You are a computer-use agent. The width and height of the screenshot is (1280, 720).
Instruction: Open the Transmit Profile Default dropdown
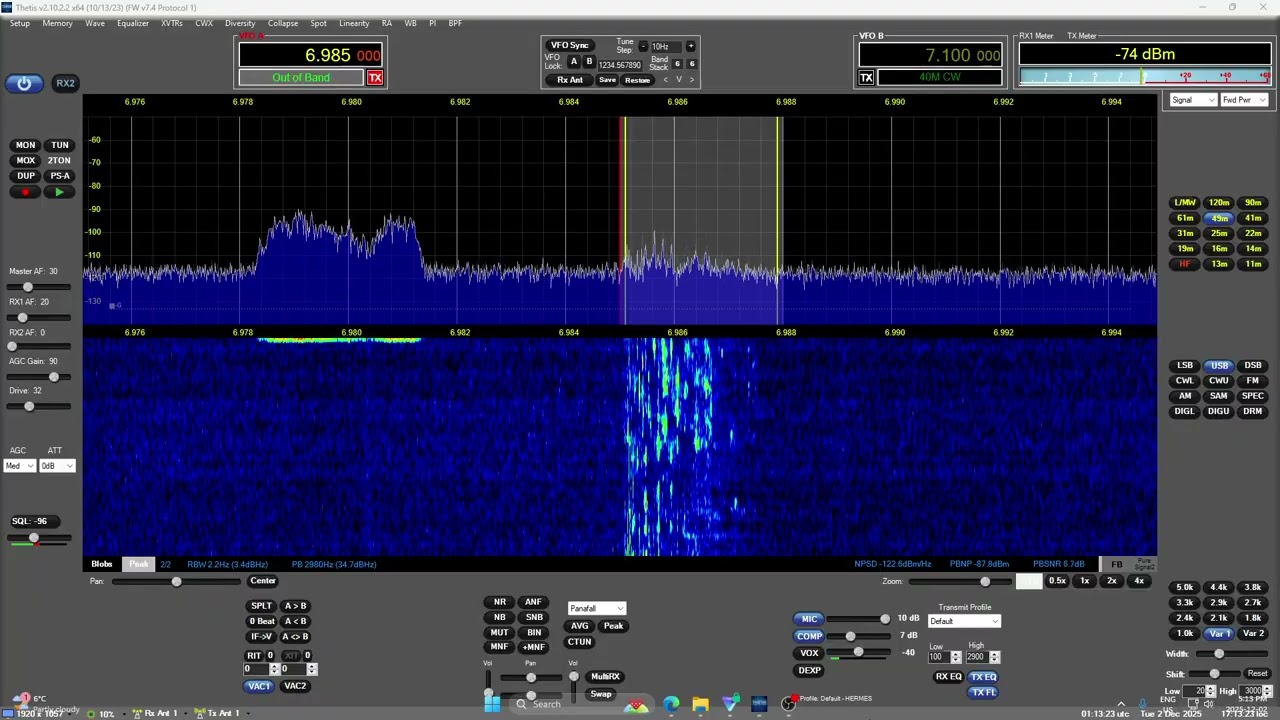point(964,621)
